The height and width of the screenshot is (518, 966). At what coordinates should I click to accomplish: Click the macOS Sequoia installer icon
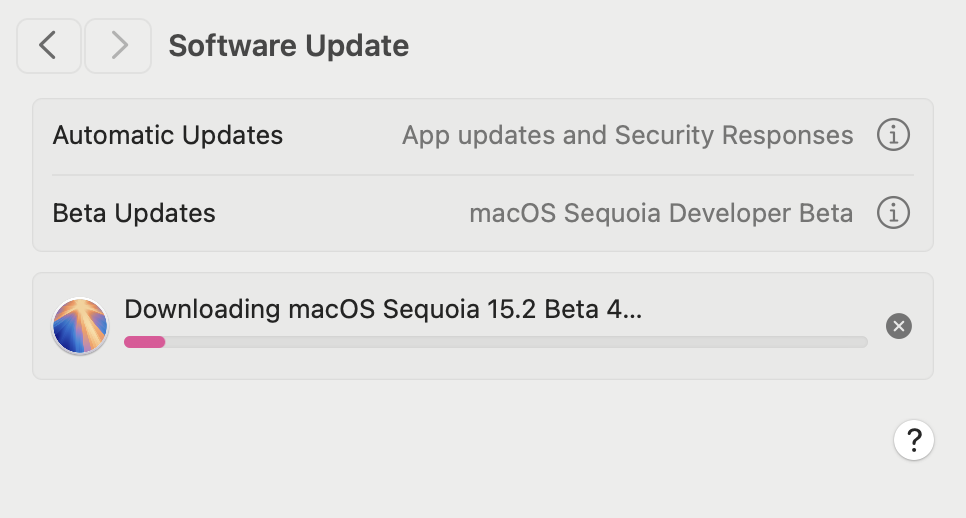click(80, 326)
